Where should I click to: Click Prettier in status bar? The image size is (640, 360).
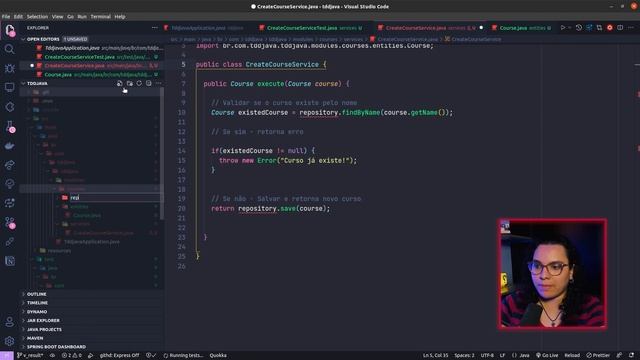click(x=598, y=355)
